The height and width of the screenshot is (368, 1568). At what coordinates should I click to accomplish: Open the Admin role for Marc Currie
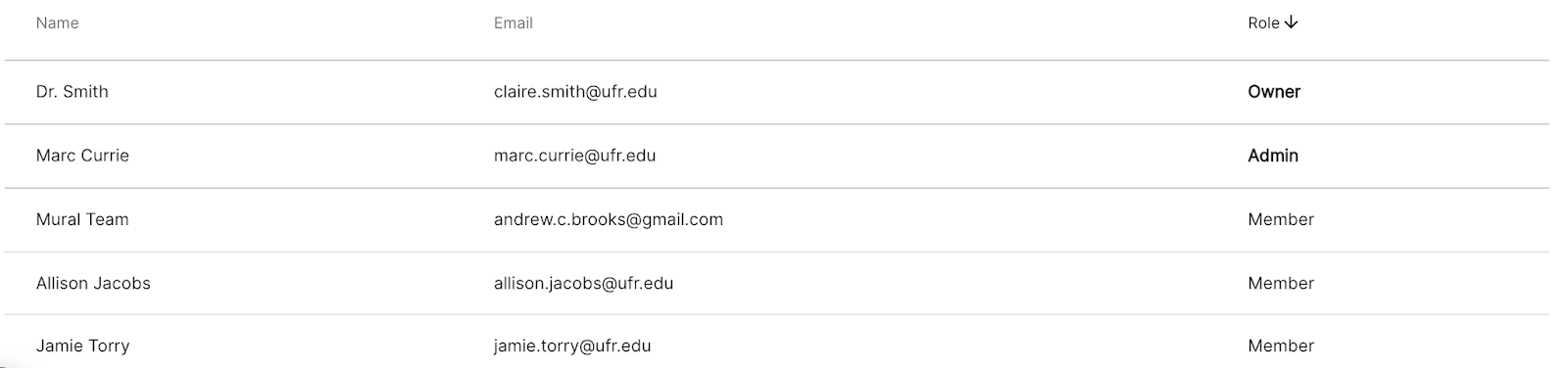[1273, 156]
